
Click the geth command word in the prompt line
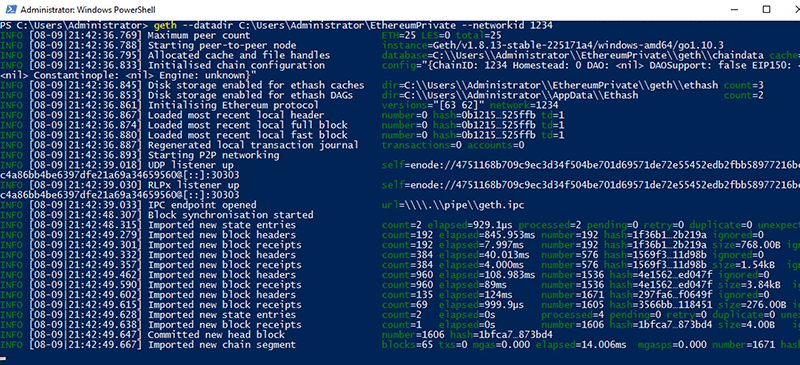click(164, 26)
